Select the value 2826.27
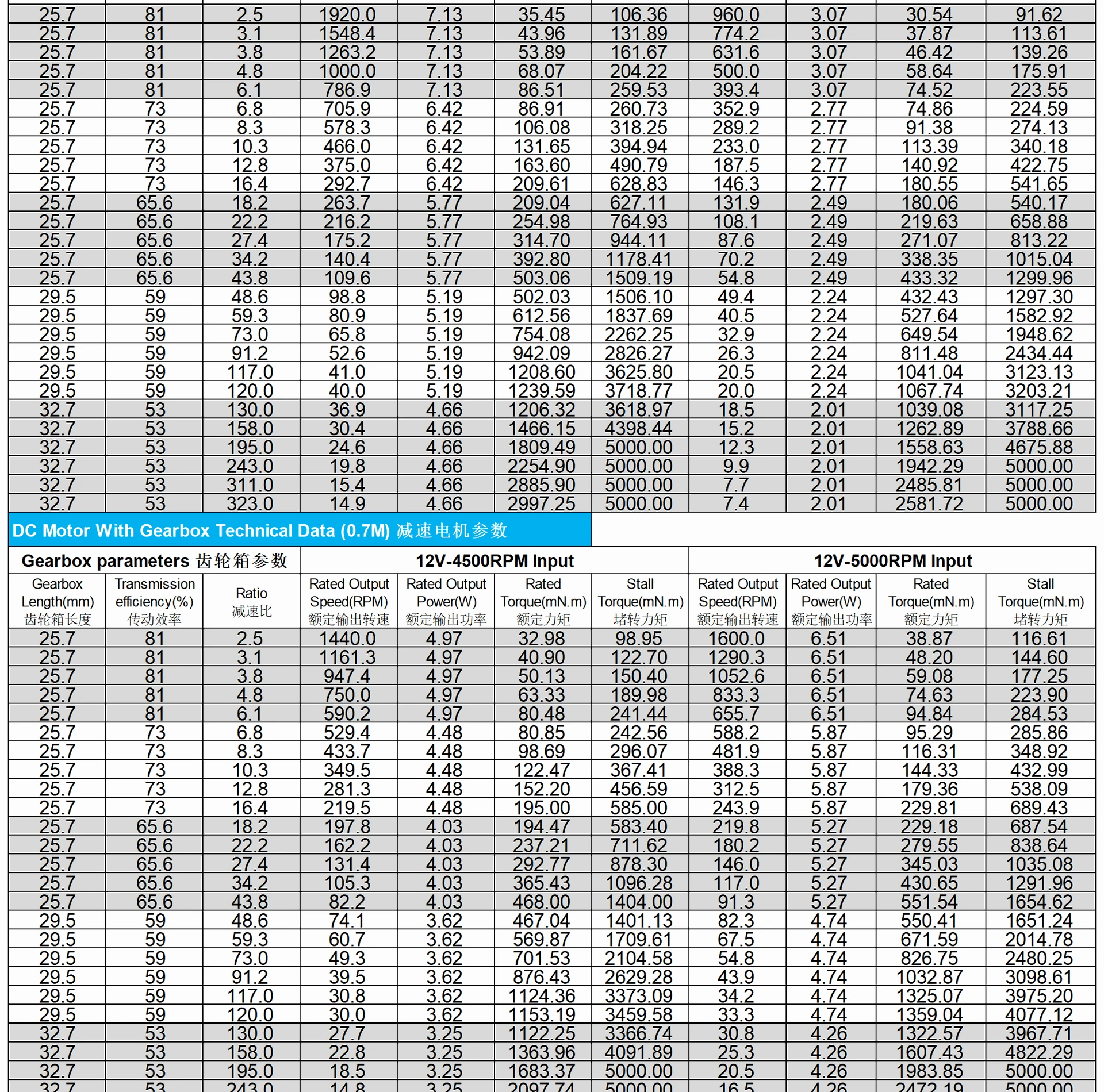Viewport: 1104px width, 1092px height. coord(639,353)
